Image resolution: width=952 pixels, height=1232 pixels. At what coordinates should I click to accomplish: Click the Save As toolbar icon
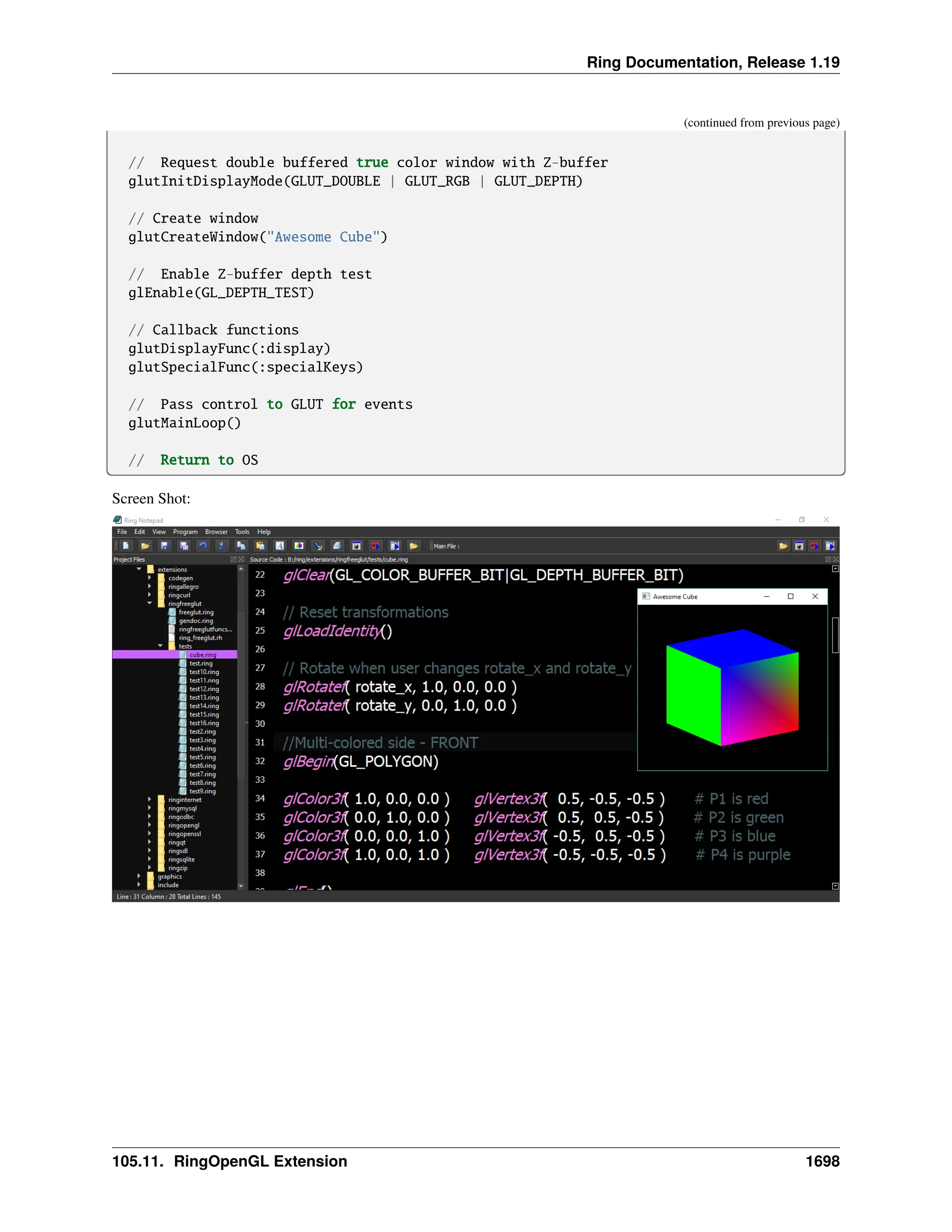(x=184, y=545)
